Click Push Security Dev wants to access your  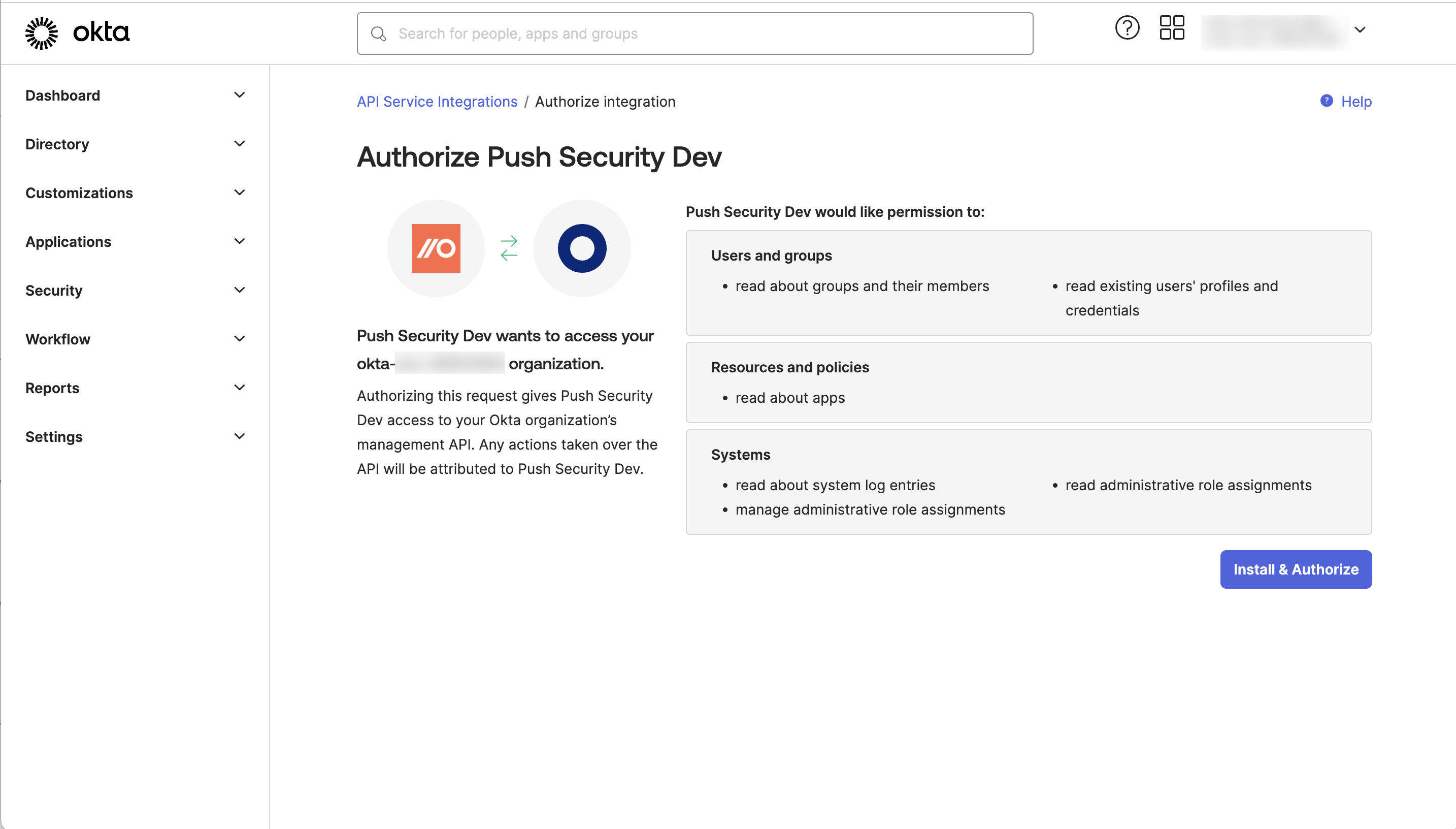(505, 336)
